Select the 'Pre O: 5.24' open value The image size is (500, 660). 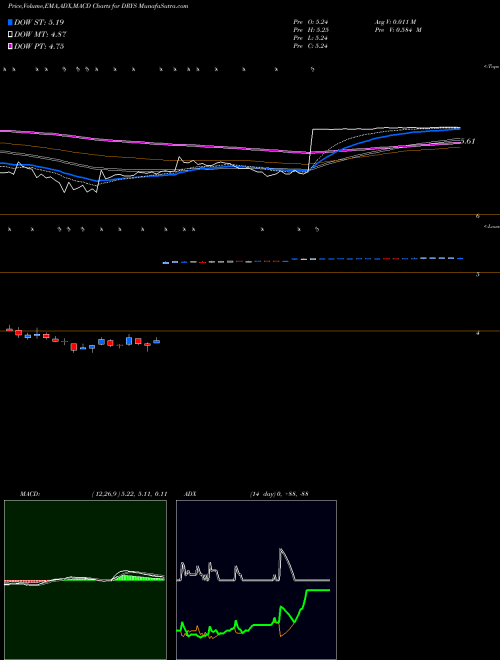pyautogui.click(x=311, y=22)
